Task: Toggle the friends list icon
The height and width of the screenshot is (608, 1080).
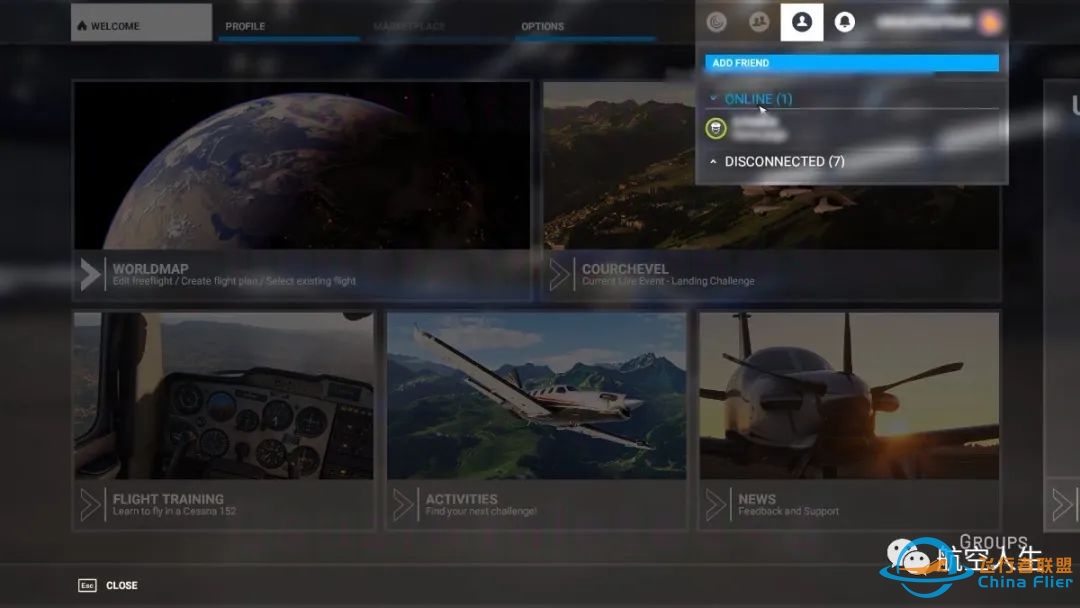Action: 802,22
